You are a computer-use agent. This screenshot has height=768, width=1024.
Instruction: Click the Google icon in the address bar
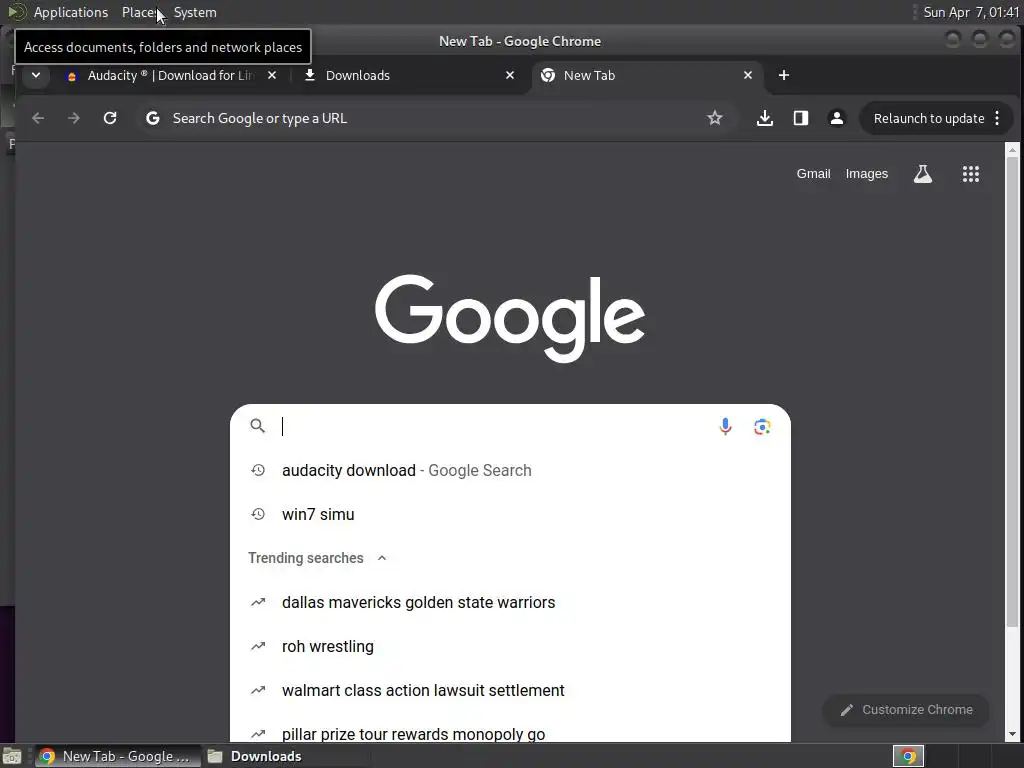coord(153,118)
